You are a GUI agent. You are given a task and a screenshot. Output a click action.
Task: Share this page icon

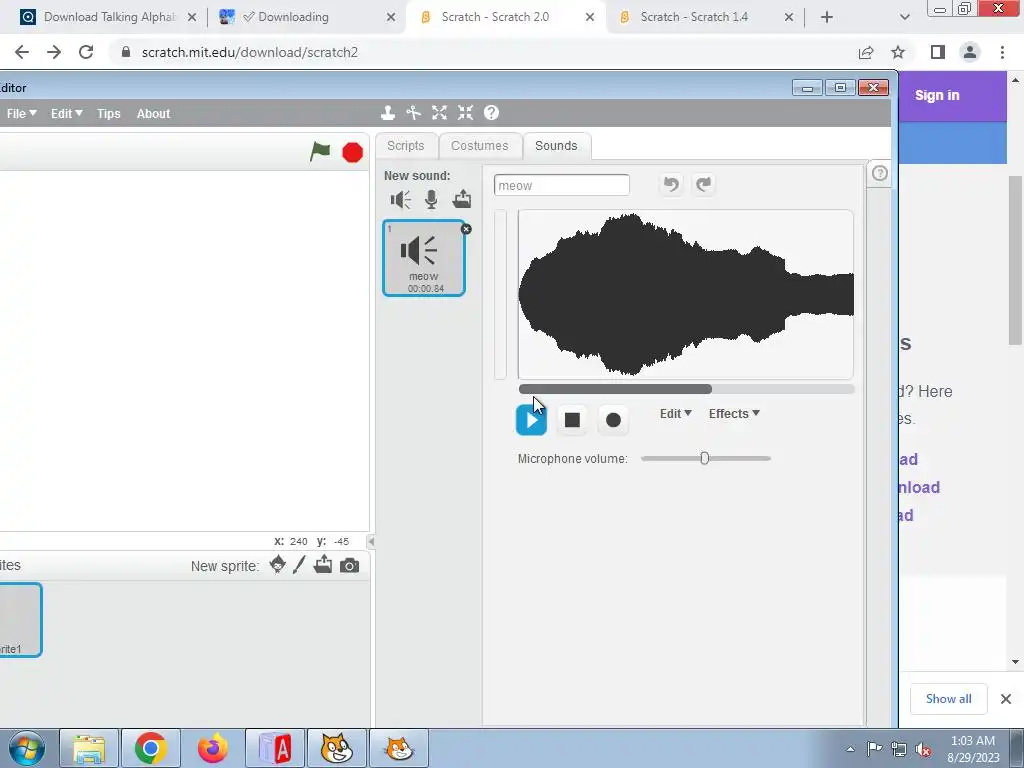[x=866, y=52]
